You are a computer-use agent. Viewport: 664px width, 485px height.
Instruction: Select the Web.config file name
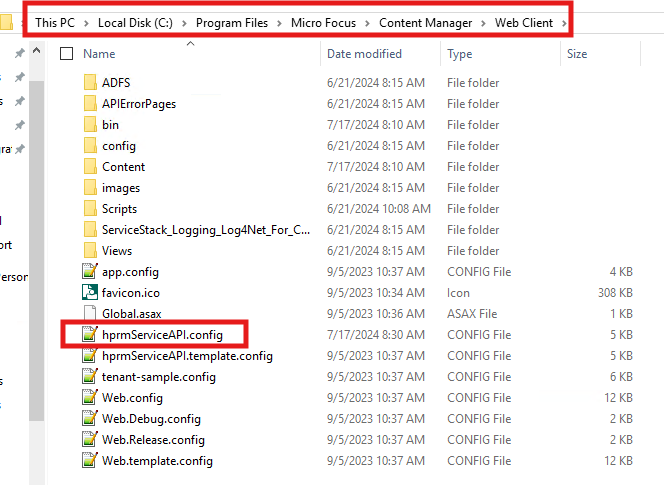132,398
